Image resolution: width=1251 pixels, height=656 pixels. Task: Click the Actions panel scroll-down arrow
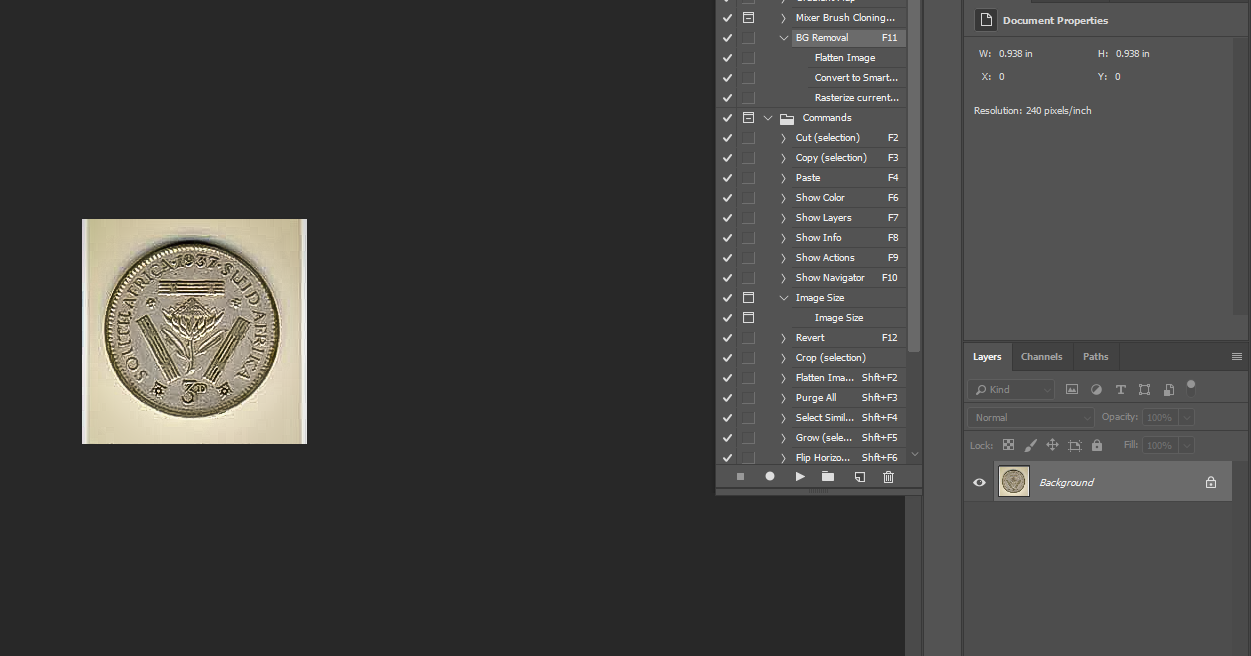914,455
